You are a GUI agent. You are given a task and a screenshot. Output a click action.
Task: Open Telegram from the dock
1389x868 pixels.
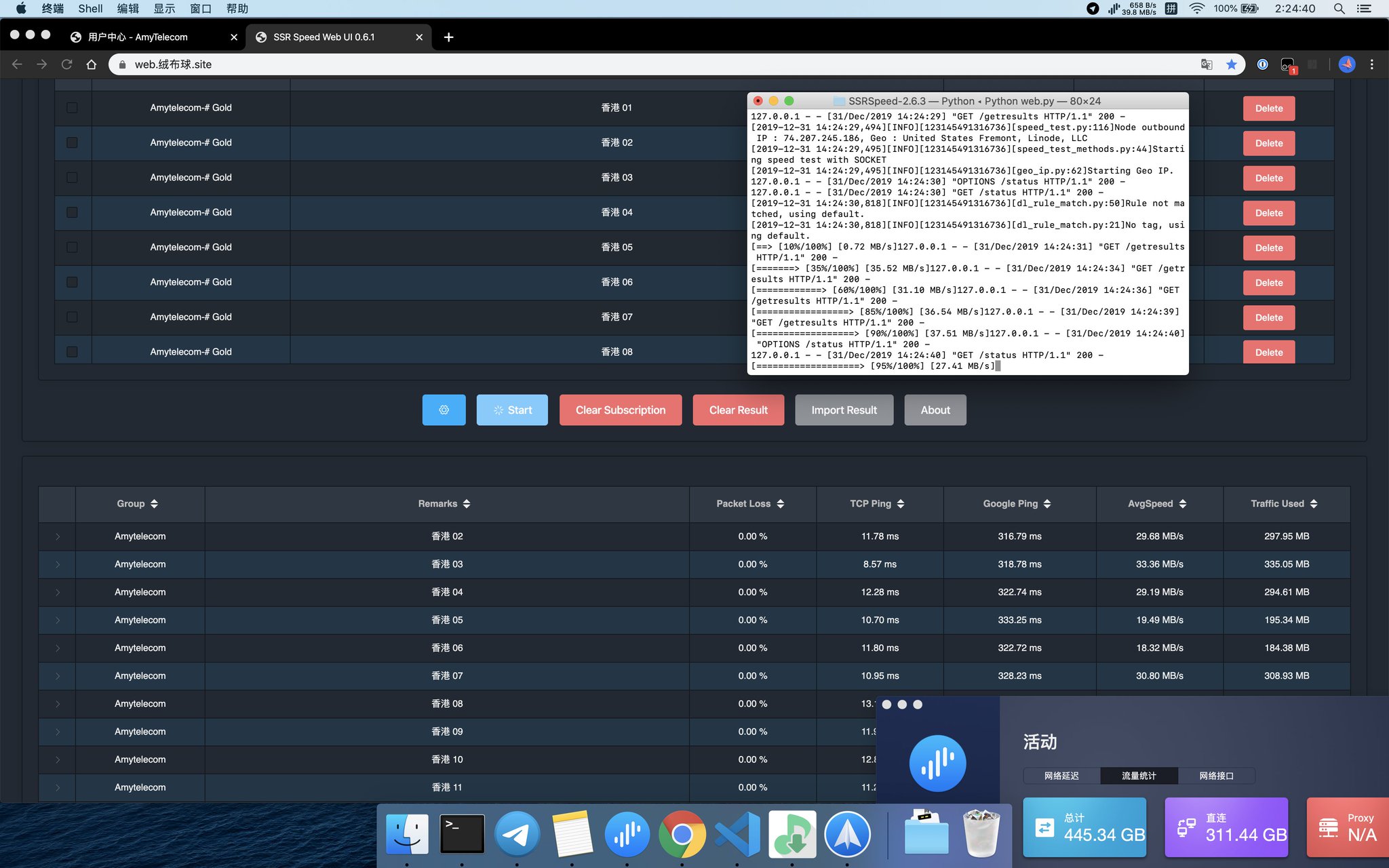tap(517, 835)
